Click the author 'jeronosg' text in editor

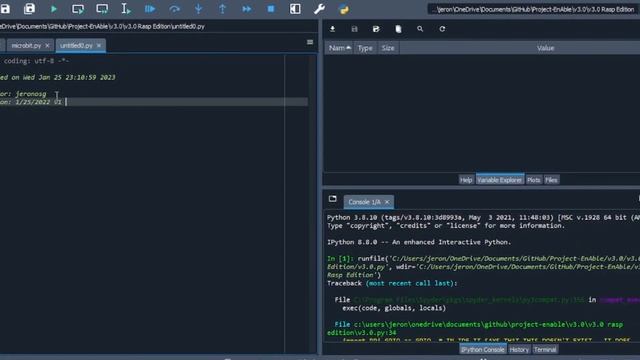coord(31,93)
